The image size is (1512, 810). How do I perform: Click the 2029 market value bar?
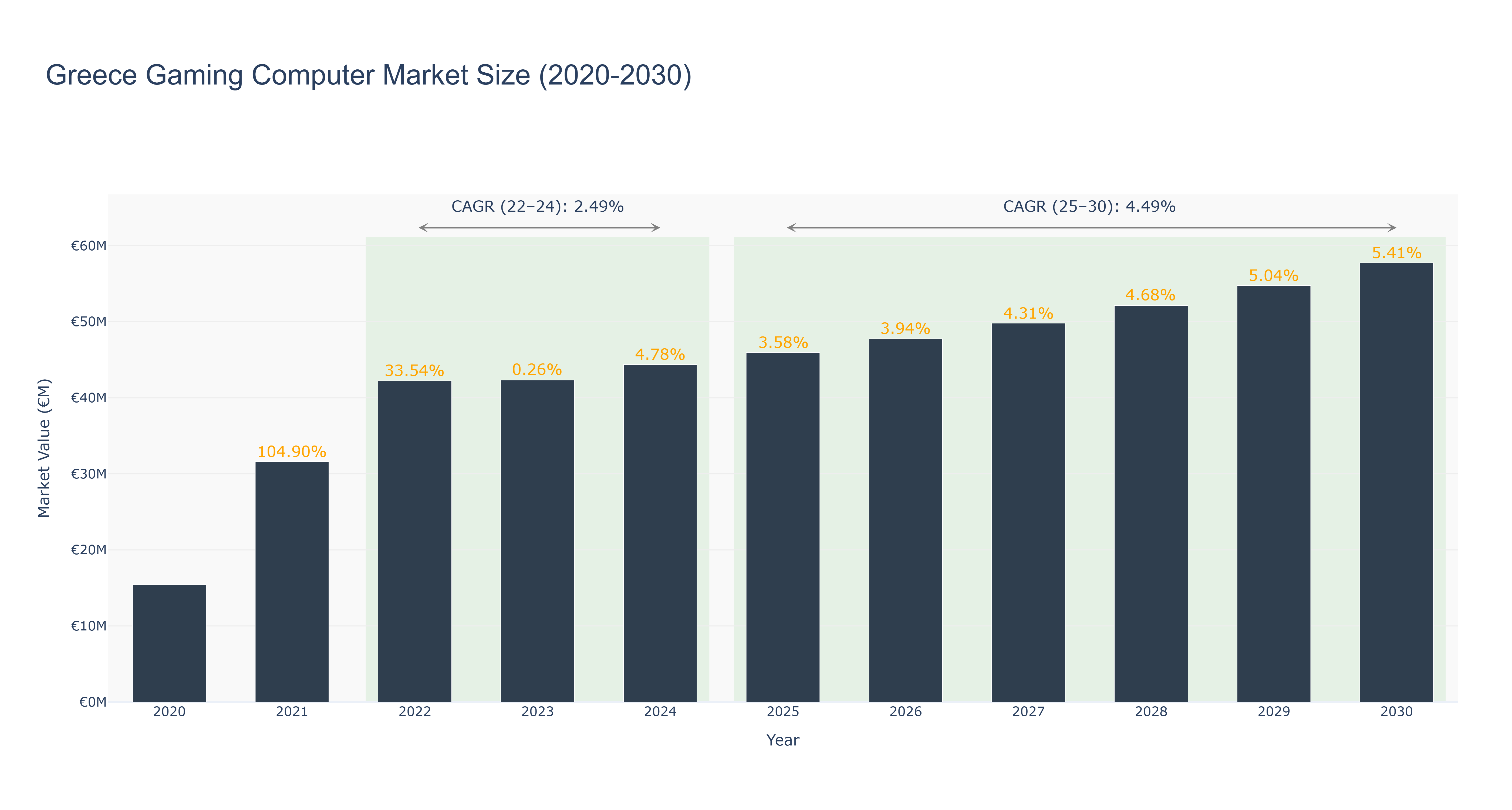[1273, 494]
